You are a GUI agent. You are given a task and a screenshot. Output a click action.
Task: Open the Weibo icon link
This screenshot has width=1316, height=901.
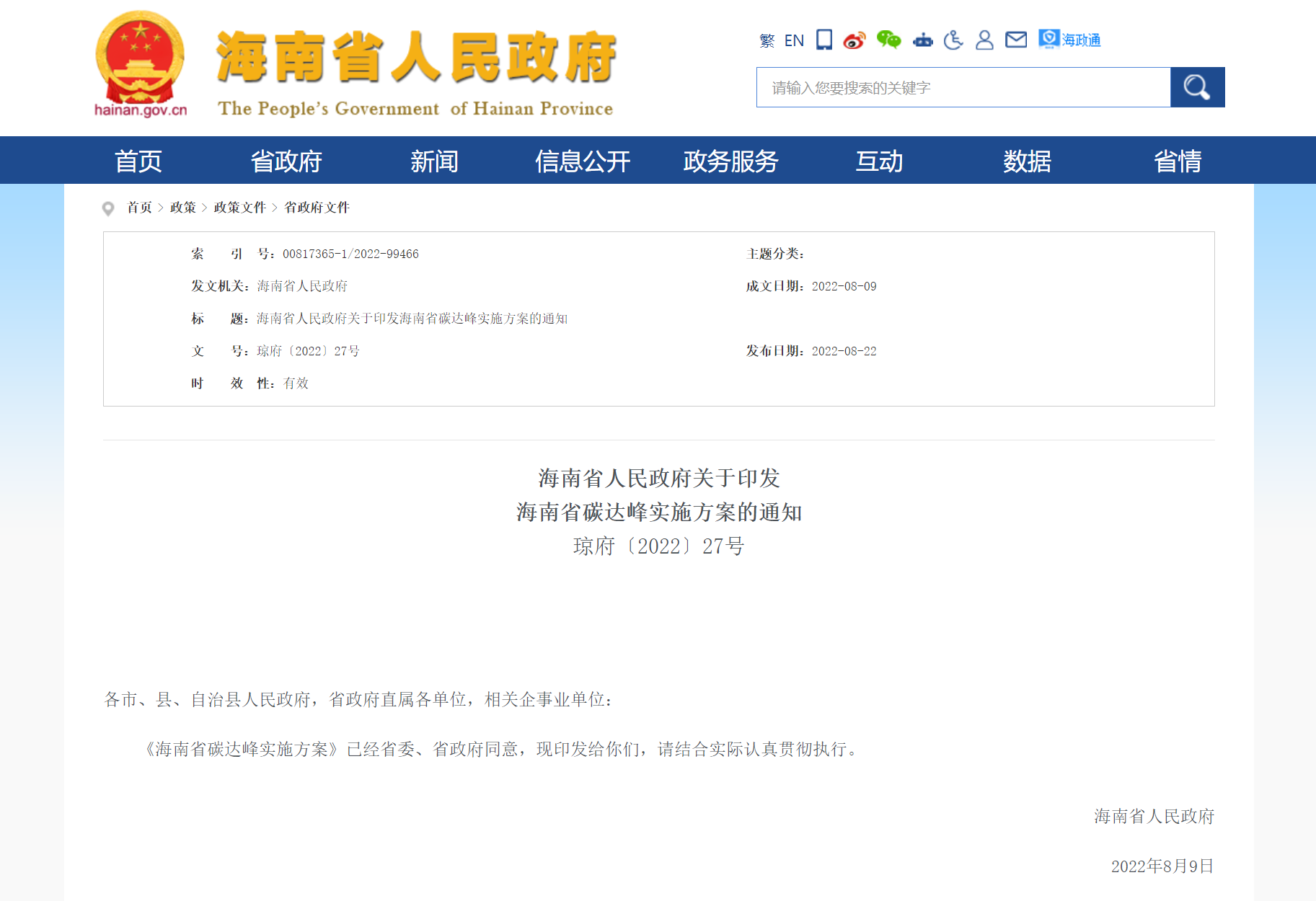click(x=854, y=40)
